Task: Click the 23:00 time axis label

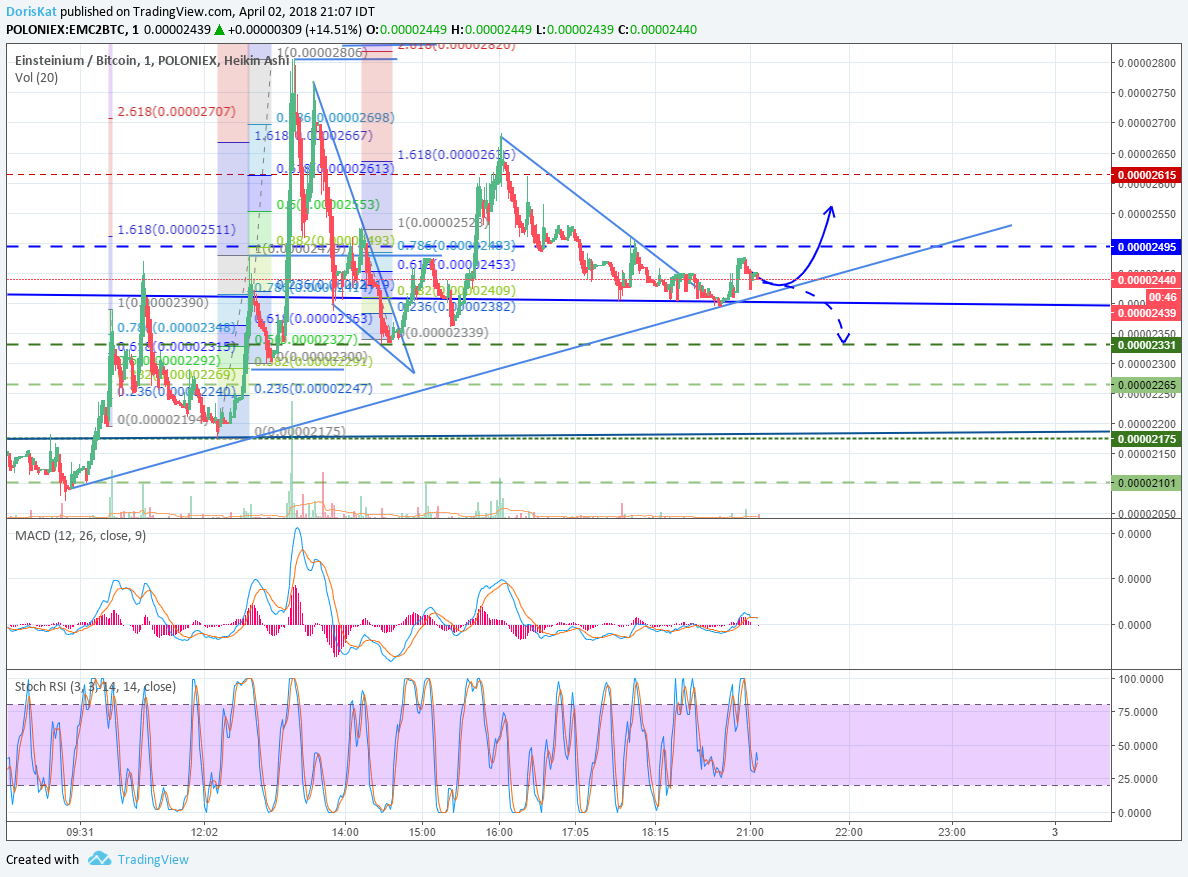Action: point(952,832)
